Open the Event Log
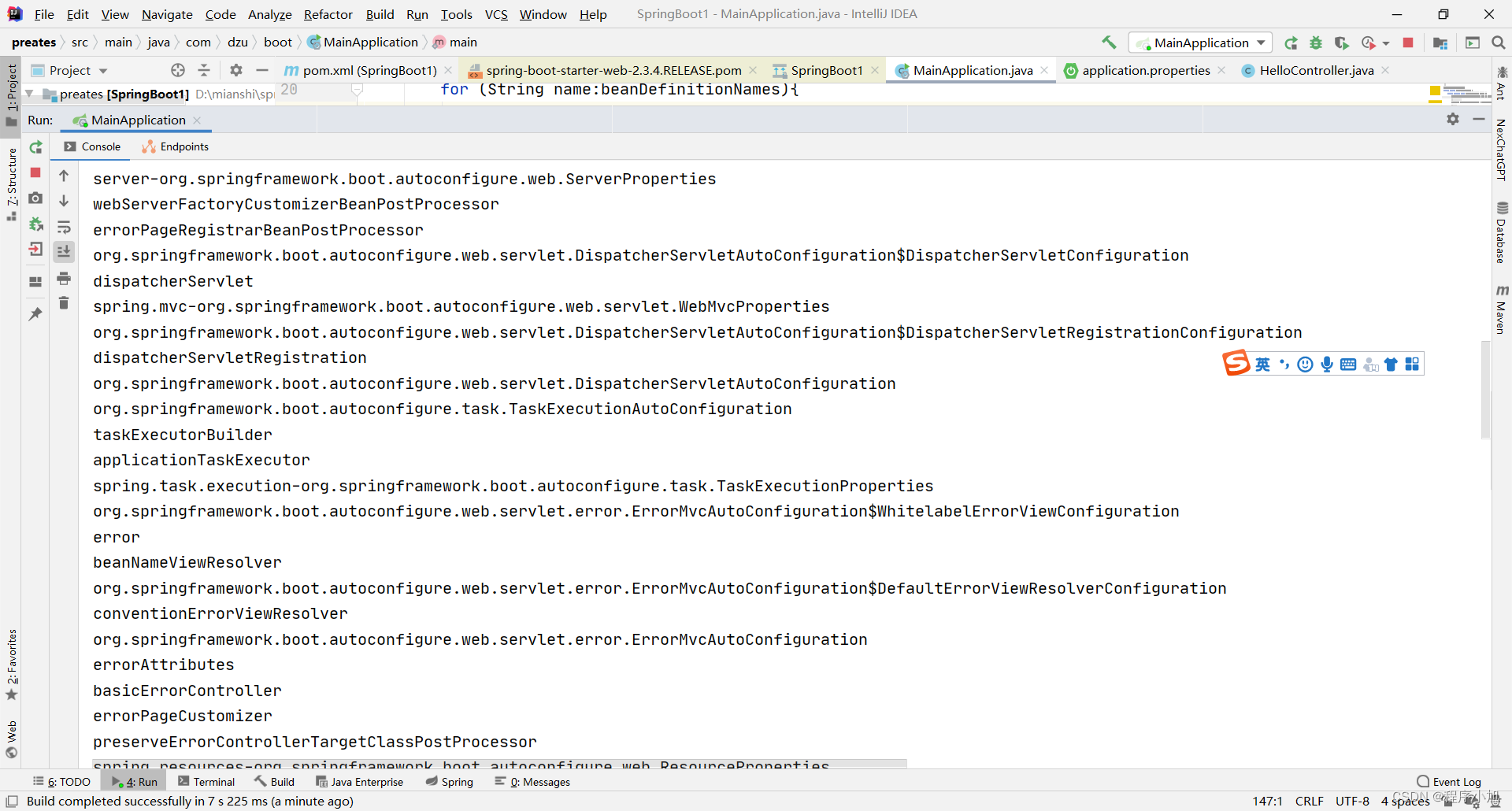1512x811 pixels. pos(1448,782)
